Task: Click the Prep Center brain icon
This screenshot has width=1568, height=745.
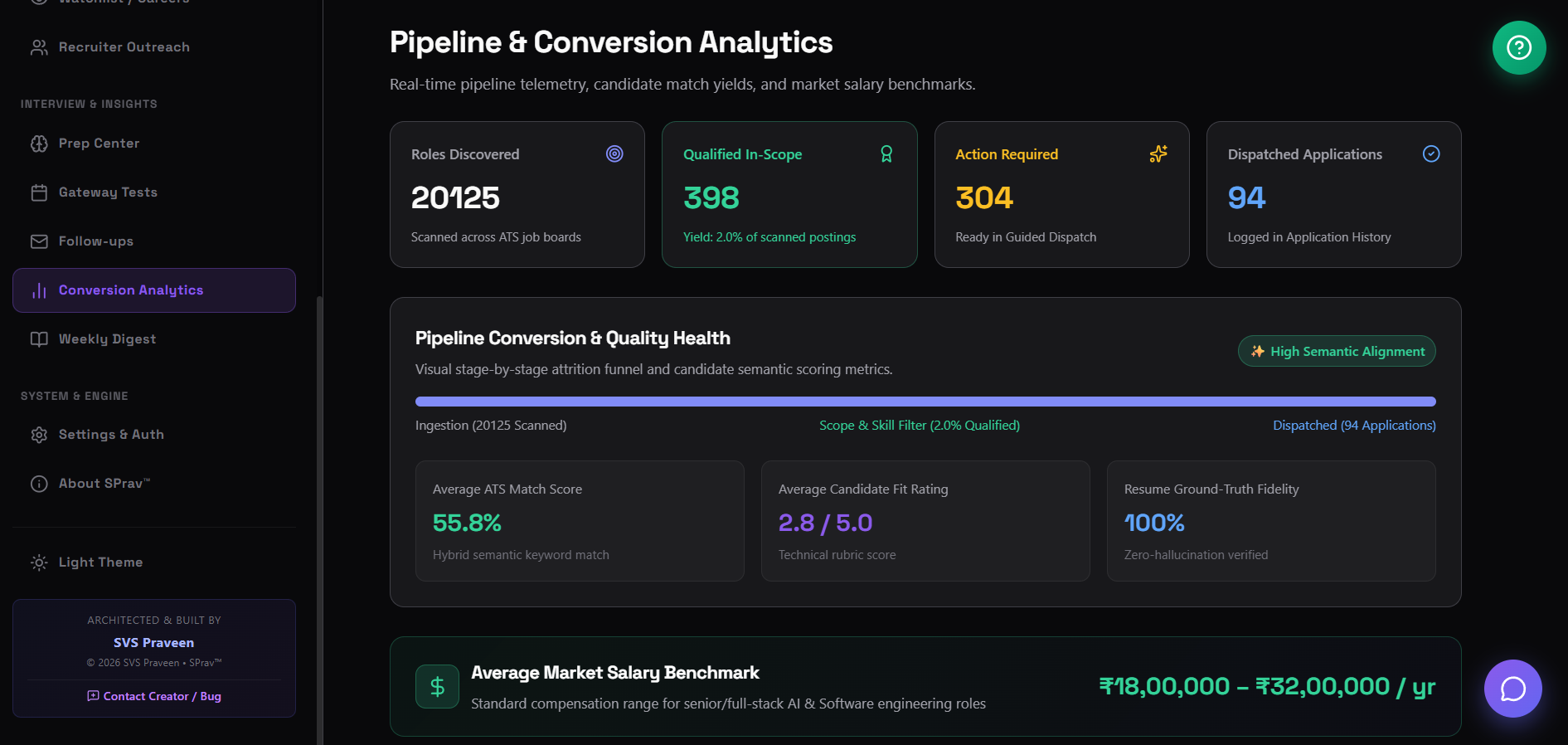Action: [39, 144]
